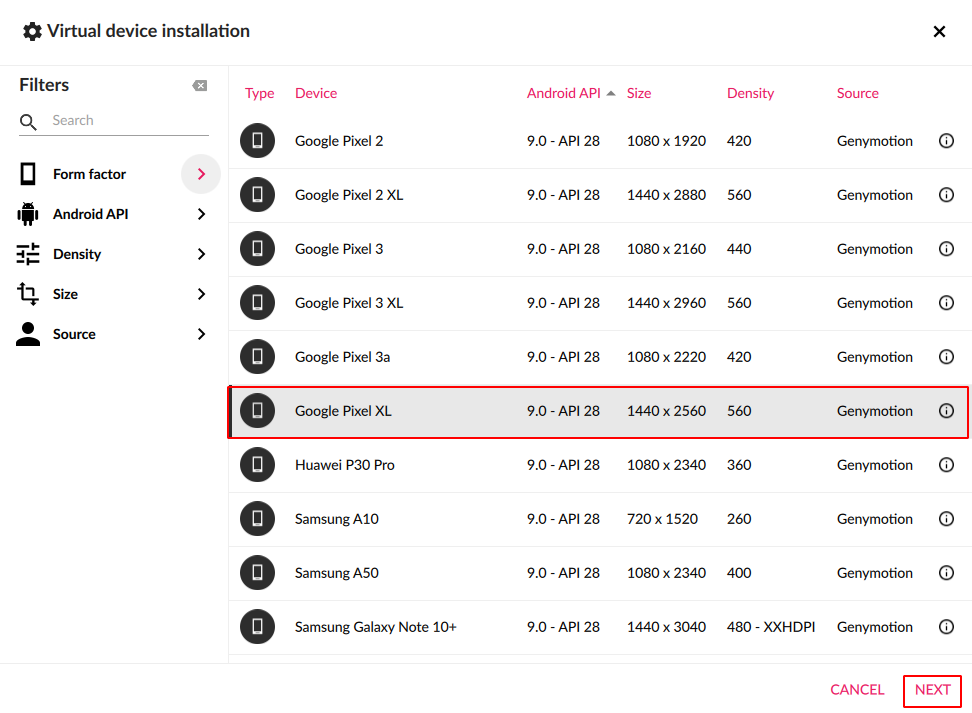Select the Google Pixel XL device name

[x=343, y=410]
